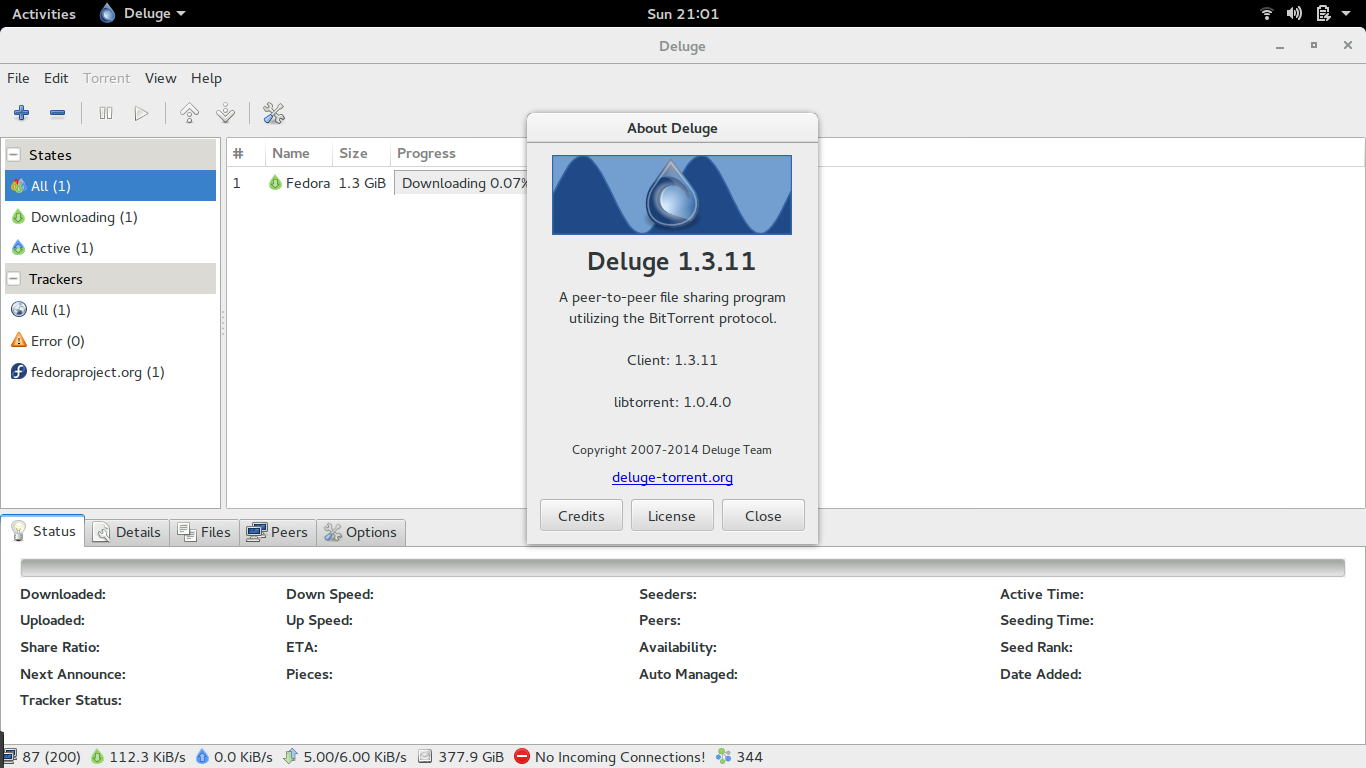This screenshot has width=1366, height=768.
Task: Click the Credits button
Action: click(581, 516)
